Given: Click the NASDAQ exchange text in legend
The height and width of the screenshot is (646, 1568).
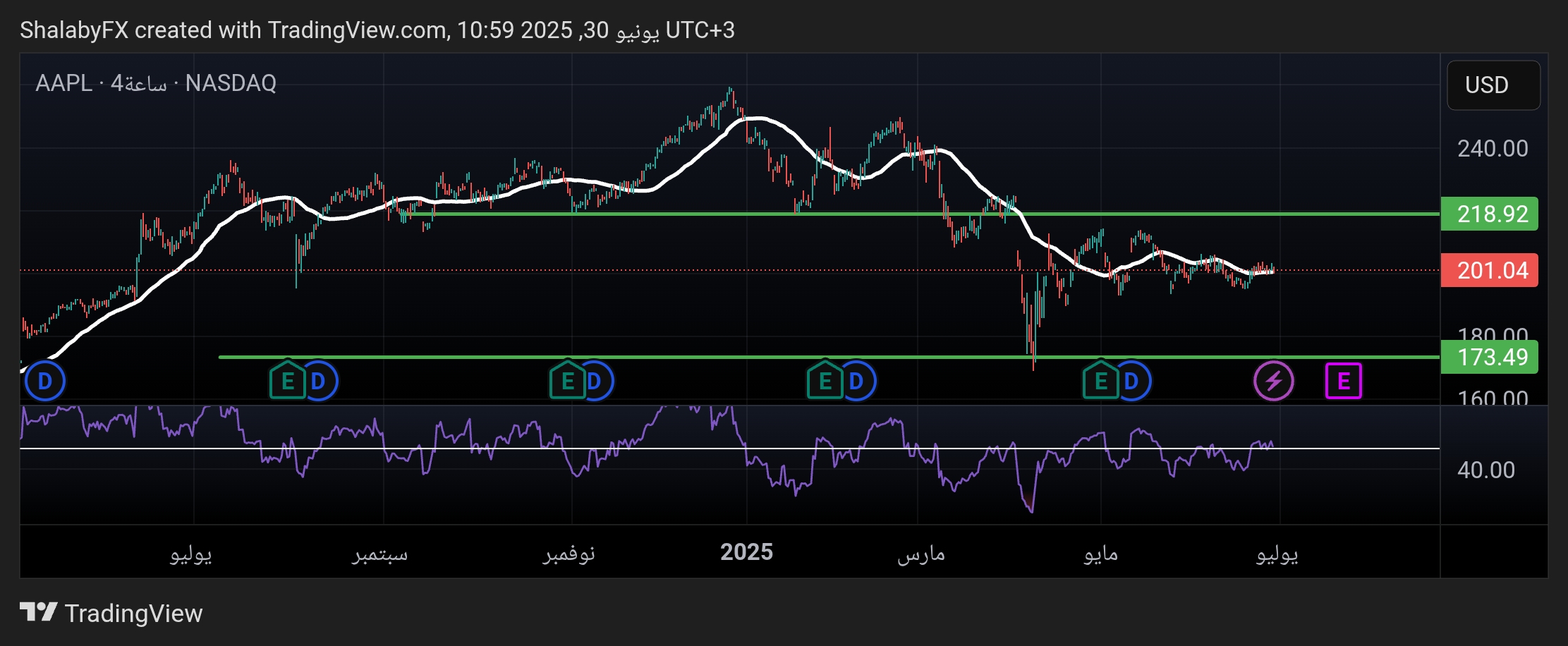Looking at the screenshot, I should (231, 83).
